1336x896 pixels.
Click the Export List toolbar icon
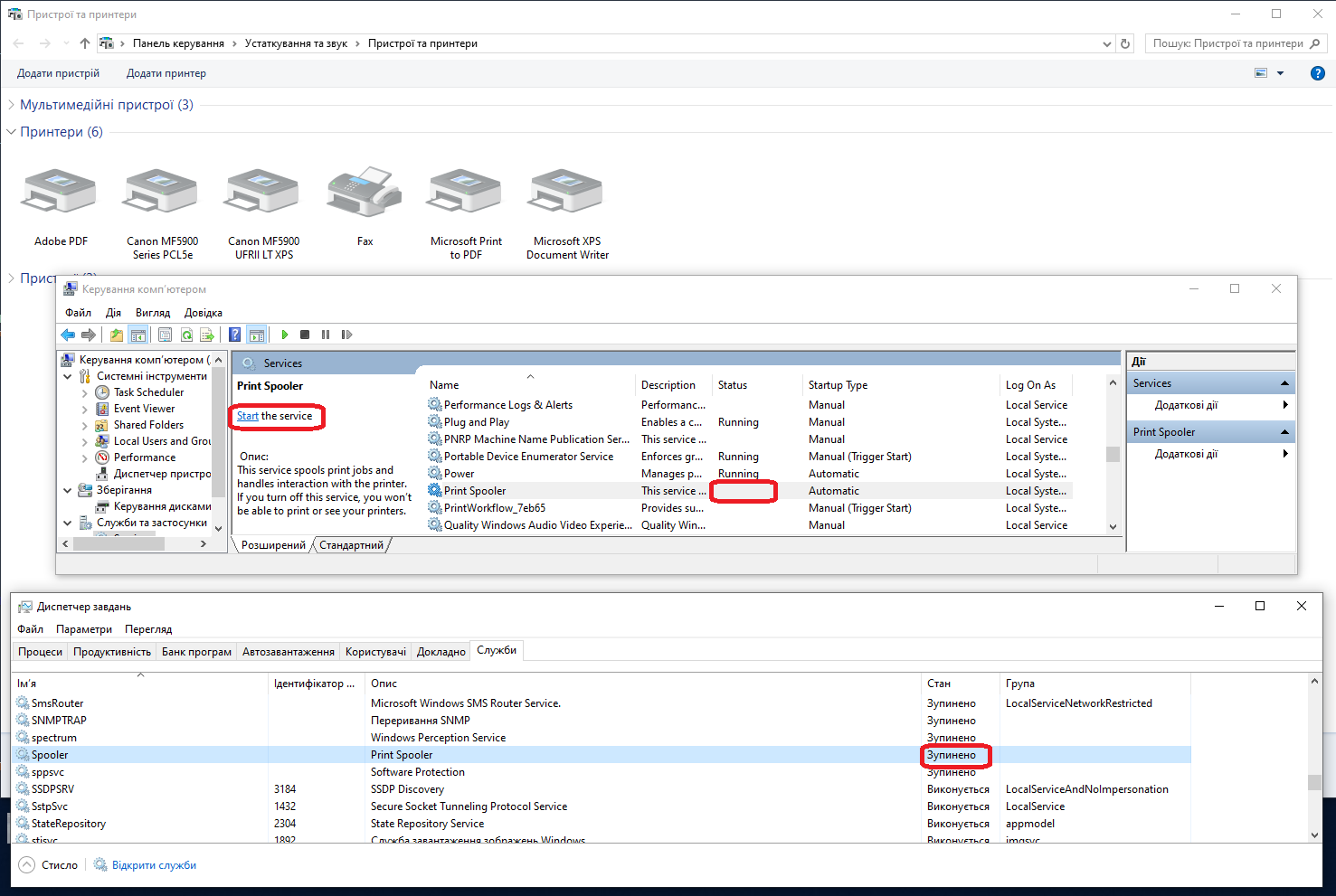click(x=207, y=335)
